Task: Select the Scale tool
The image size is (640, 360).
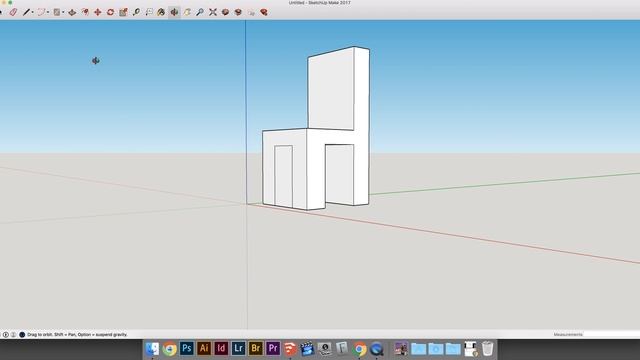Action: tap(123, 12)
